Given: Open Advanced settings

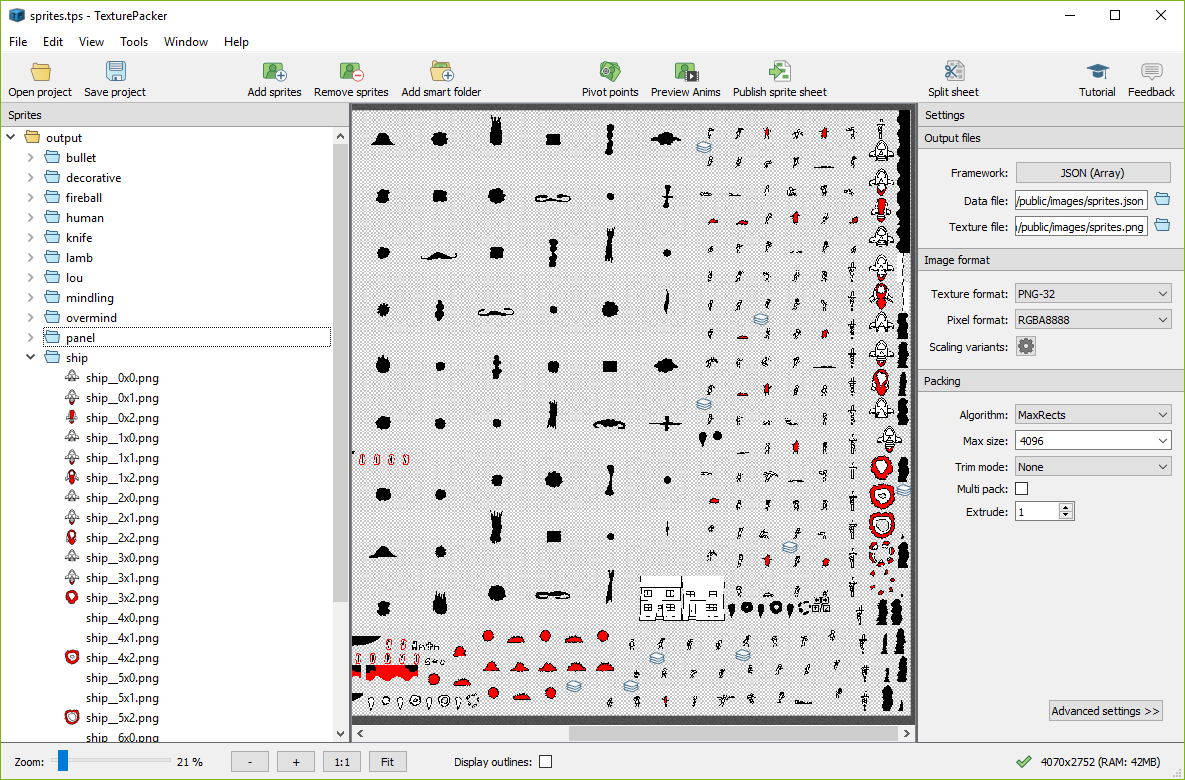Looking at the screenshot, I should click(x=1106, y=711).
